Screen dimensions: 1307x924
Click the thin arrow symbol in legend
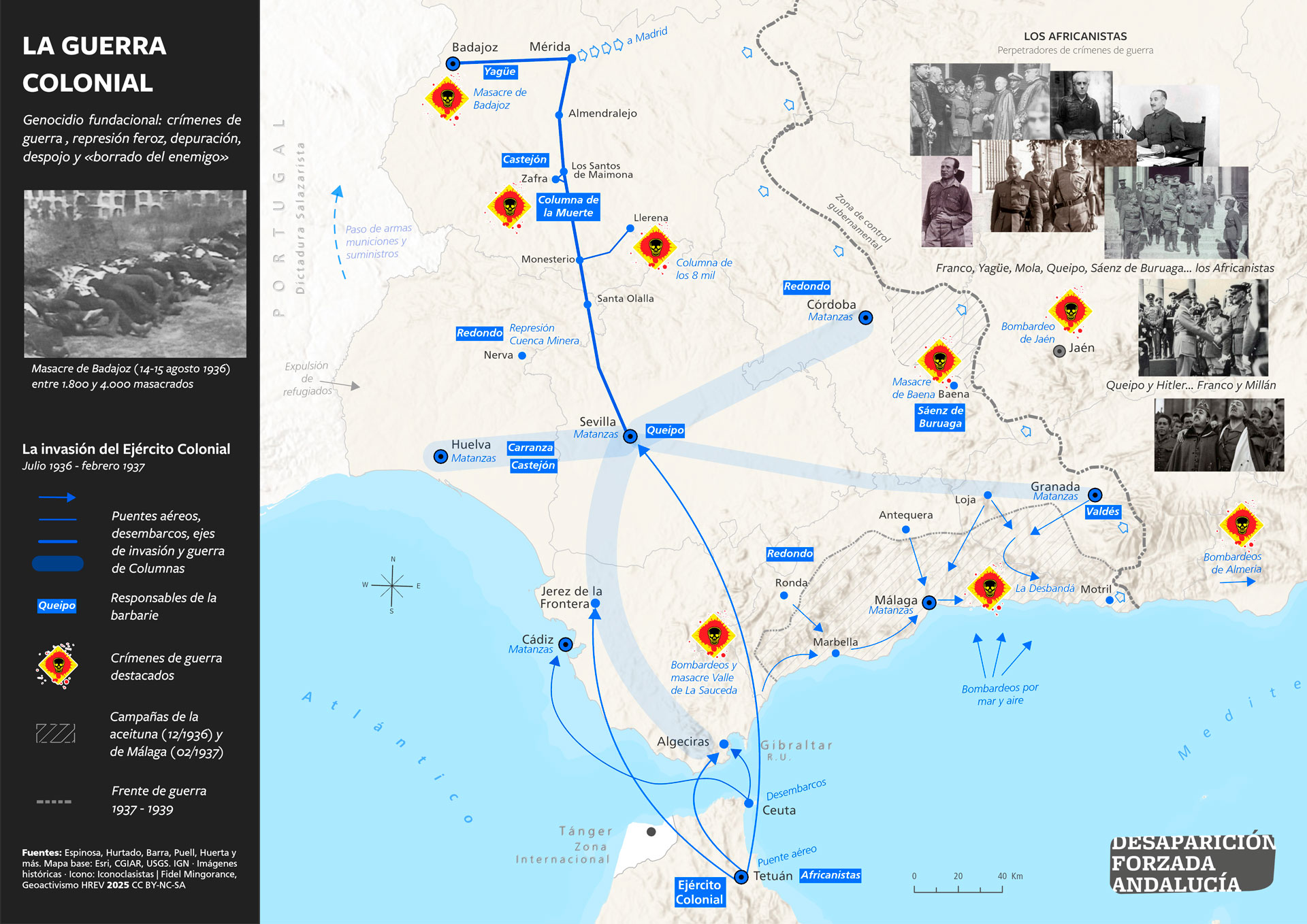pyautogui.click(x=57, y=497)
